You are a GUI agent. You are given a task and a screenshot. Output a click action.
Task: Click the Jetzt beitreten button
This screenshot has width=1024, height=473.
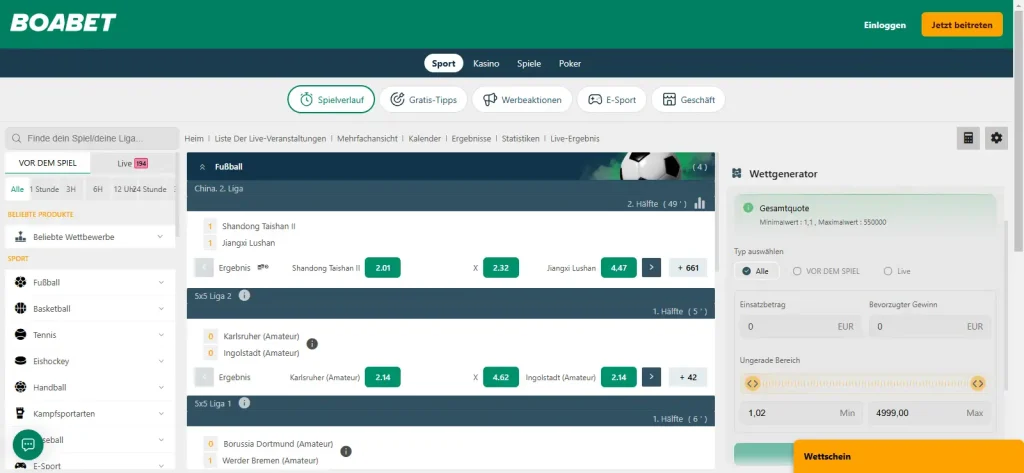(x=962, y=25)
